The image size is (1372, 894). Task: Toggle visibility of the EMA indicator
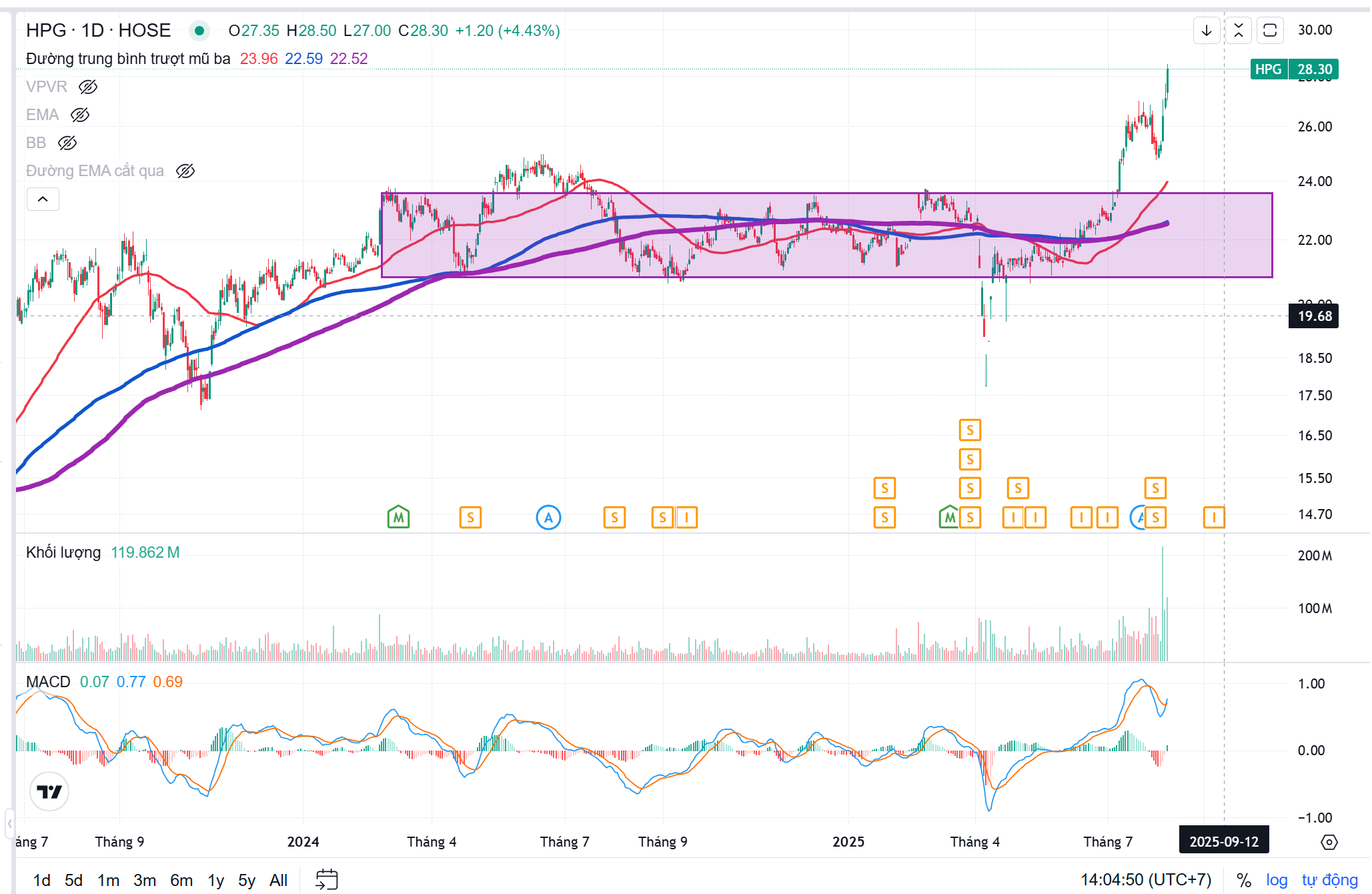click(80, 115)
